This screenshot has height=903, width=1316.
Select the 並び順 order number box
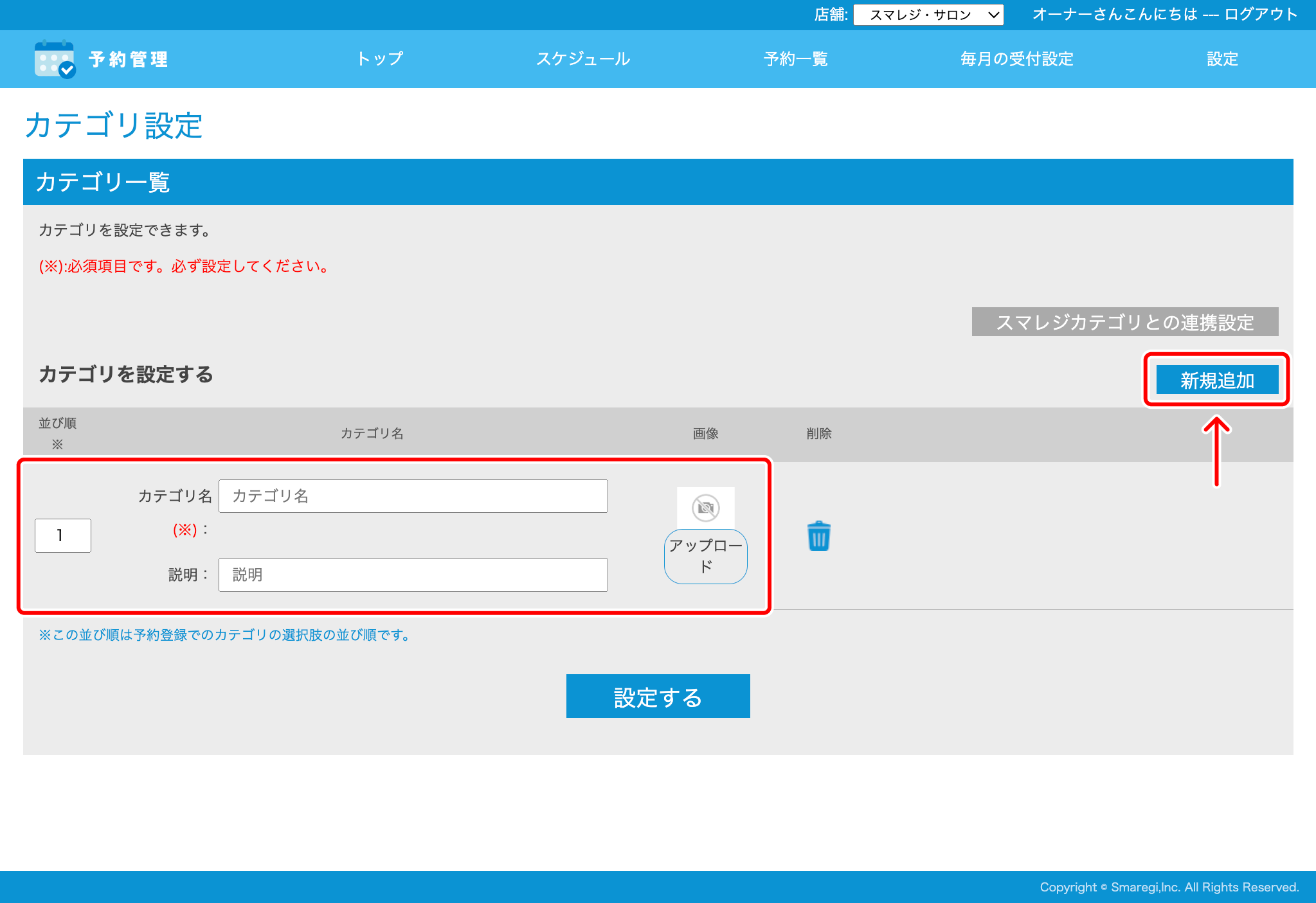(62, 535)
